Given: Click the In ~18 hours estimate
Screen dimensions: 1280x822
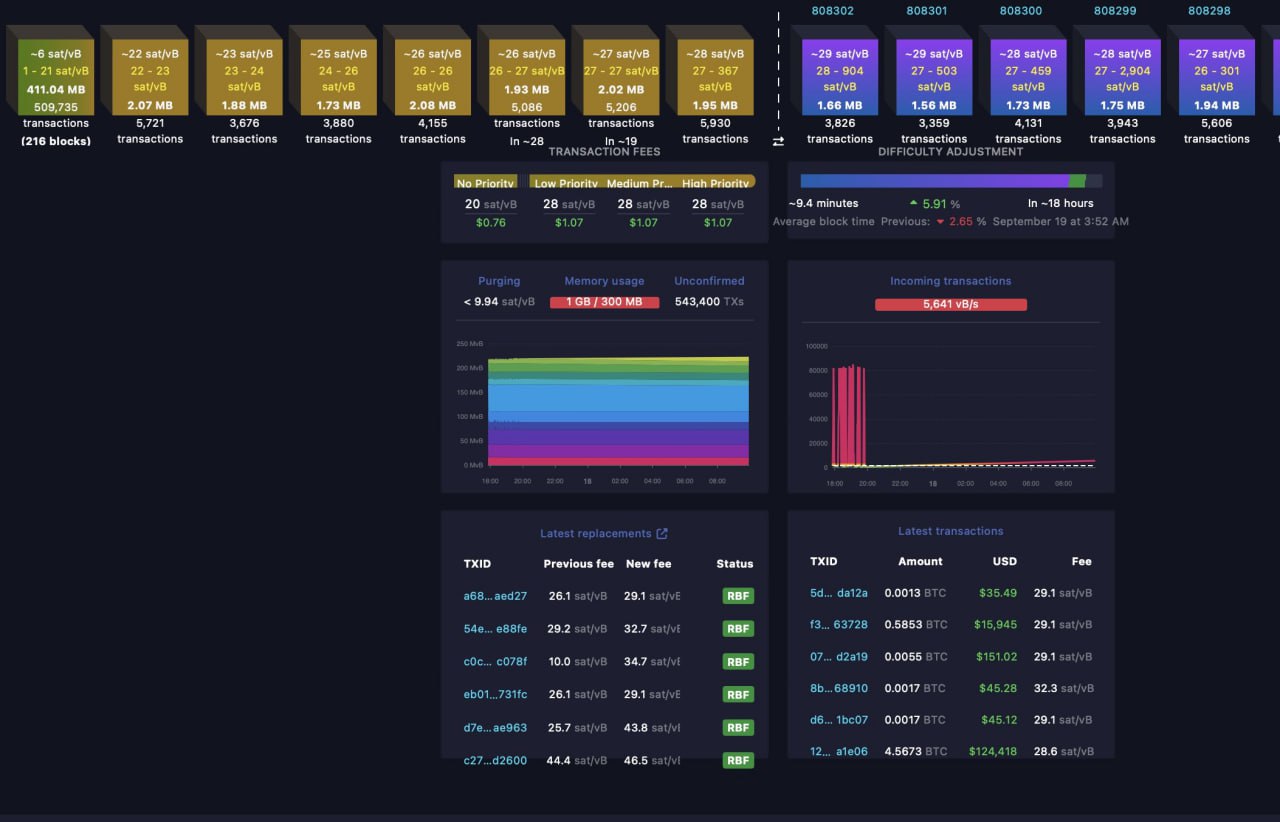Looking at the screenshot, I should click(x=1061, y=203).
